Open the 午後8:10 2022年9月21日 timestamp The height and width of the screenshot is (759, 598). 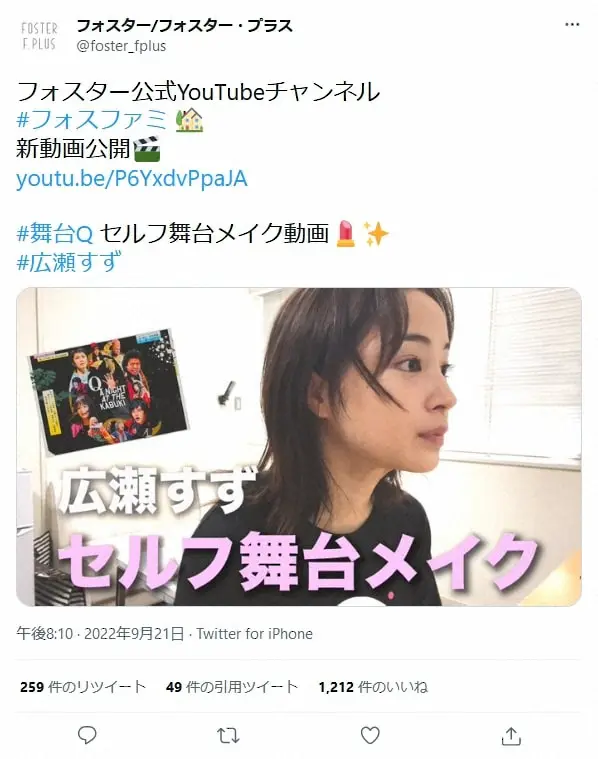100,634
